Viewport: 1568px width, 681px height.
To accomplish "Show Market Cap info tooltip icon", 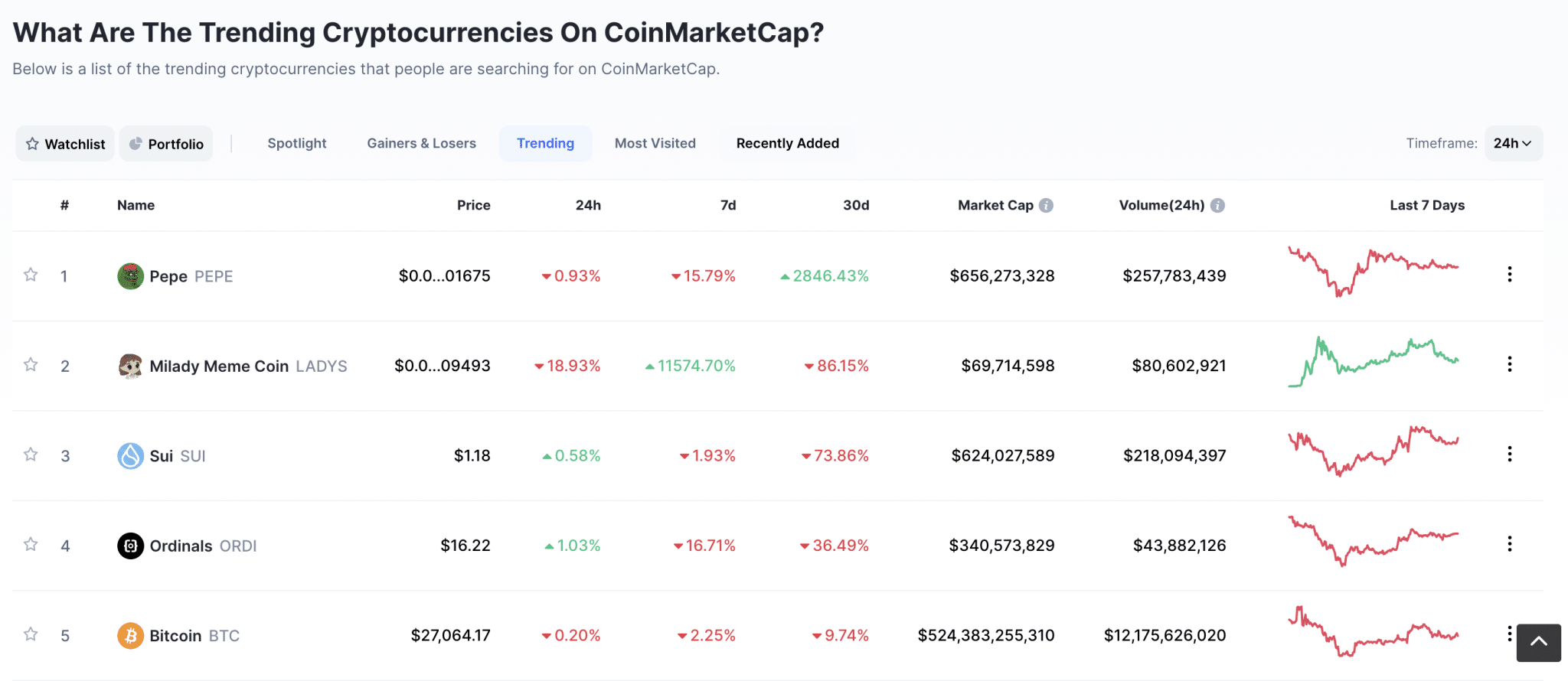I will click(1047, 205).
